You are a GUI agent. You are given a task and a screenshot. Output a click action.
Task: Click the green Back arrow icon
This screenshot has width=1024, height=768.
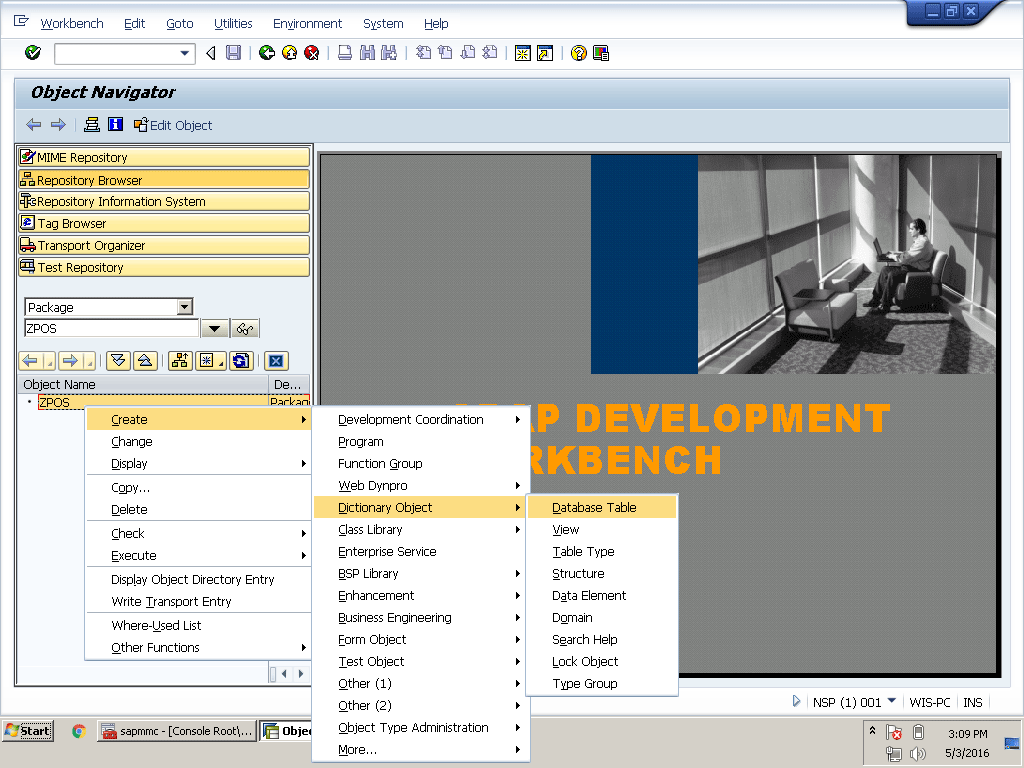pyautogui.click(x=266, y=53)
